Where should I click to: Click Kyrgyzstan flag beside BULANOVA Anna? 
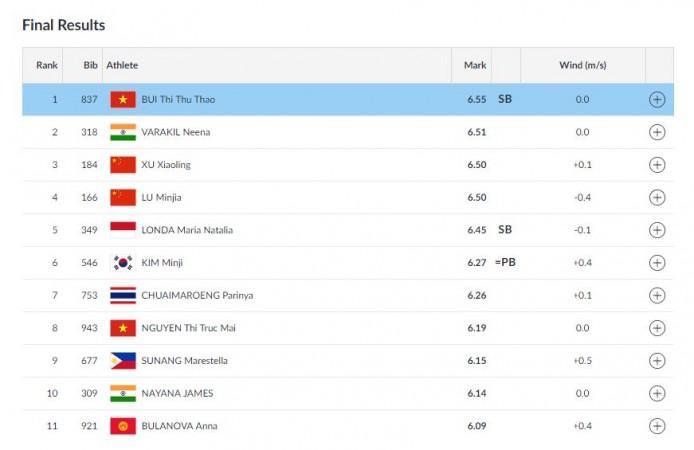pos(123,426)
